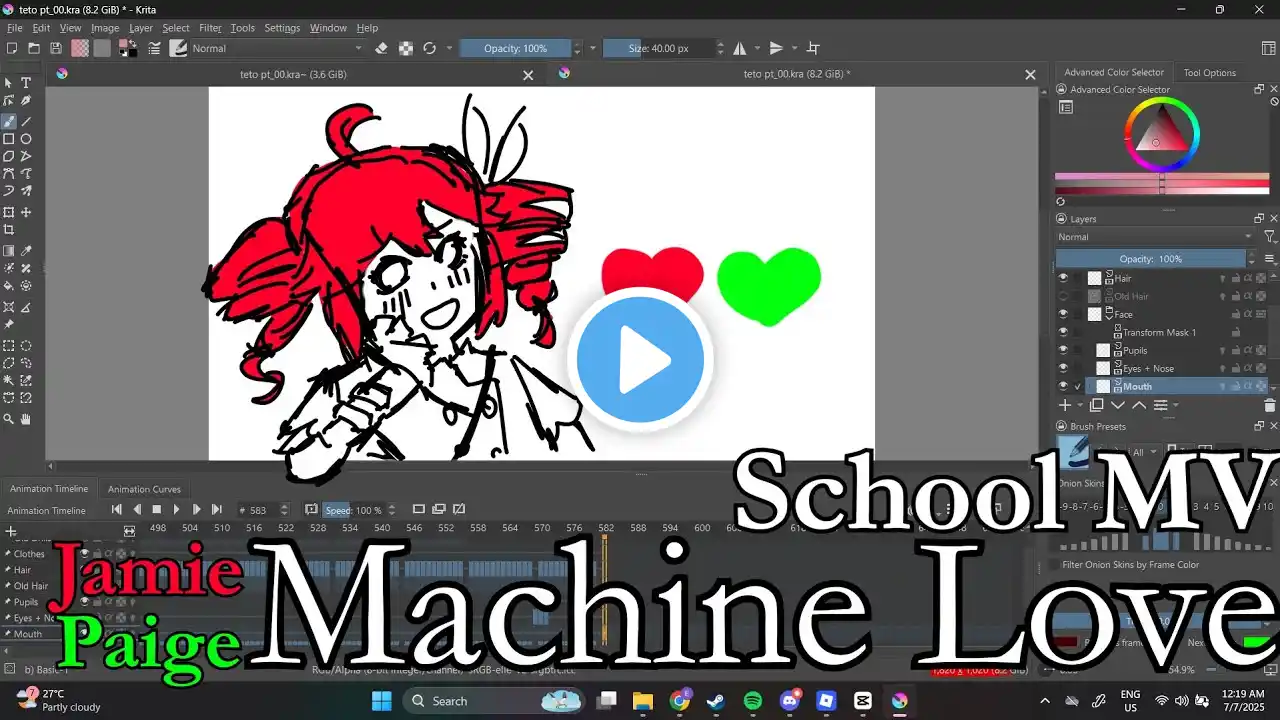Select the Line tool

point(26,121)
